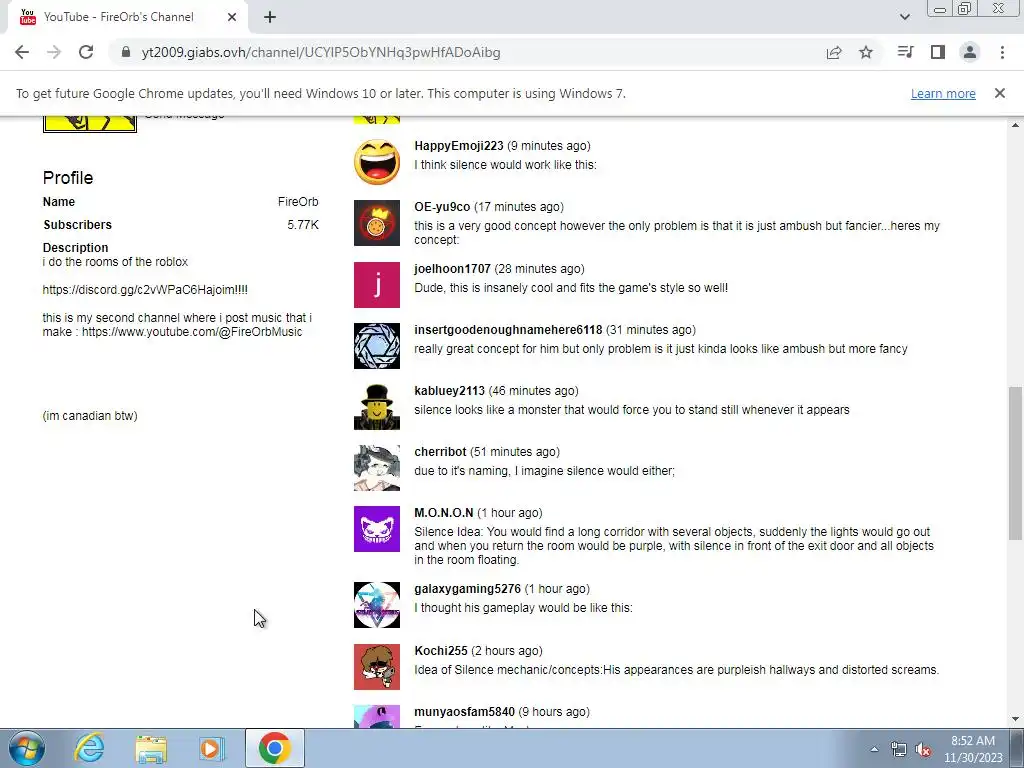1024x768 pixels.
Task: Open the Windows Start menu
Action: click(26, 748)
